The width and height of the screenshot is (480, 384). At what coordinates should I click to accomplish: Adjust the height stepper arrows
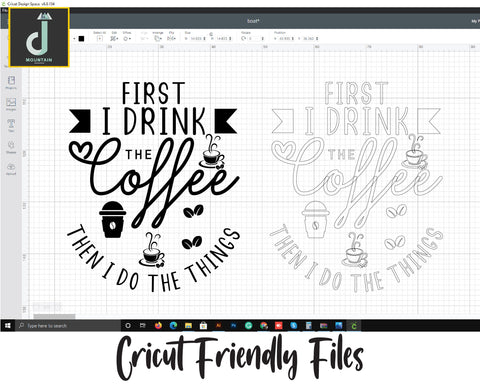[230, 39]
